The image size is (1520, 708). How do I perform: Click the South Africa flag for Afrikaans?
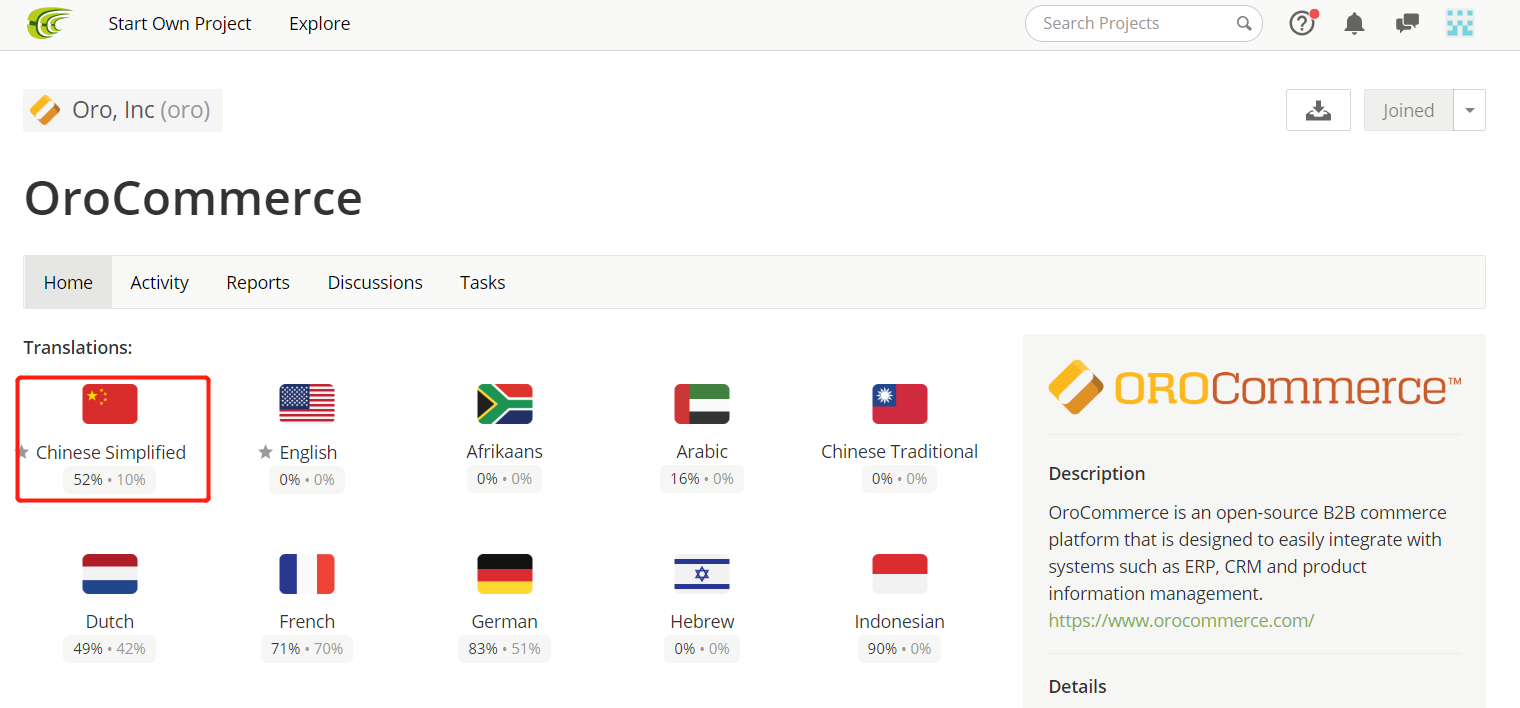point(505,404)
